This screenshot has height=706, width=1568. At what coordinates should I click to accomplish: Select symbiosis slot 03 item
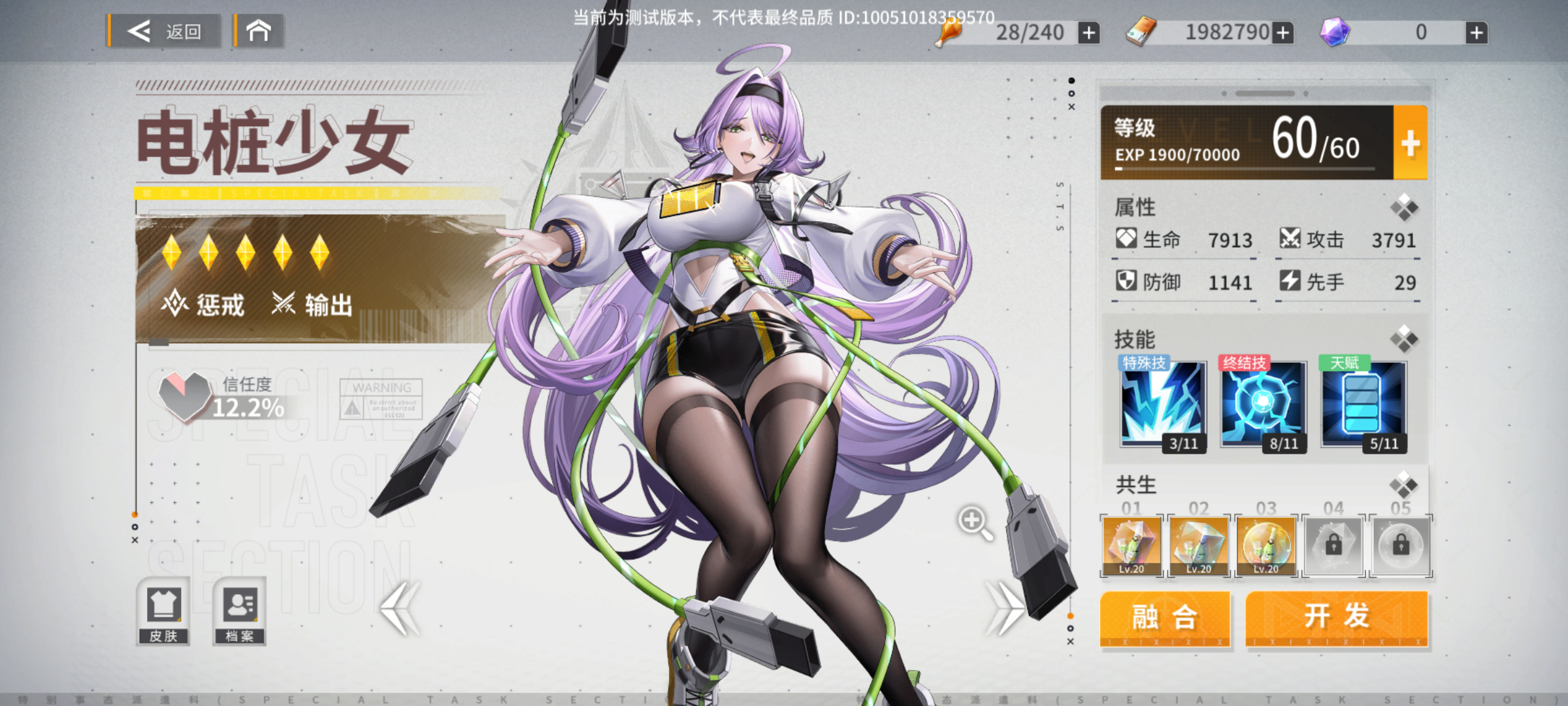1266,546
